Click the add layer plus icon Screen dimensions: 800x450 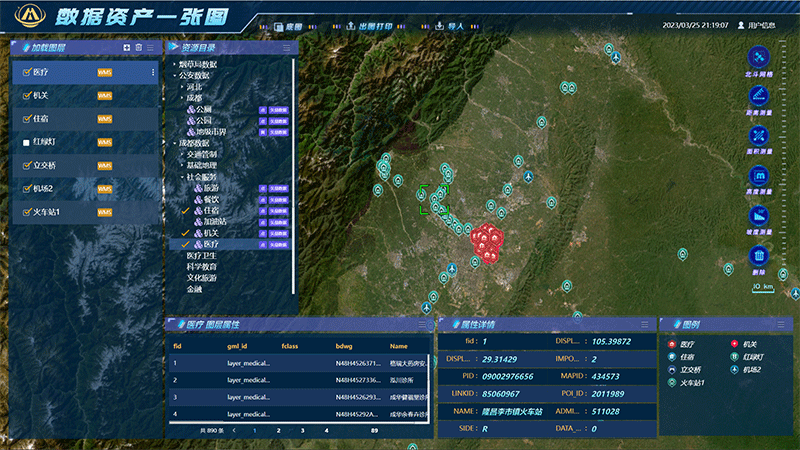pyautogui.click(x=126, y=47)
